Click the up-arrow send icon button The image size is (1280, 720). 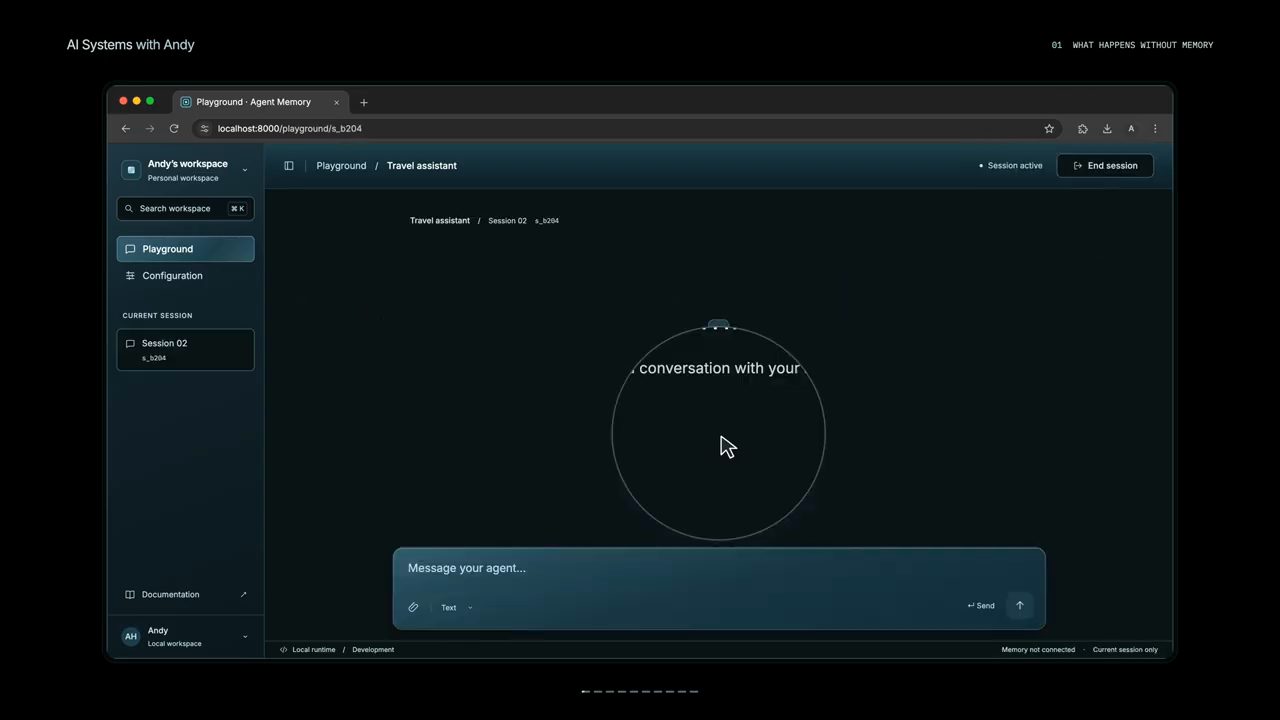[x=1020, y=605]
